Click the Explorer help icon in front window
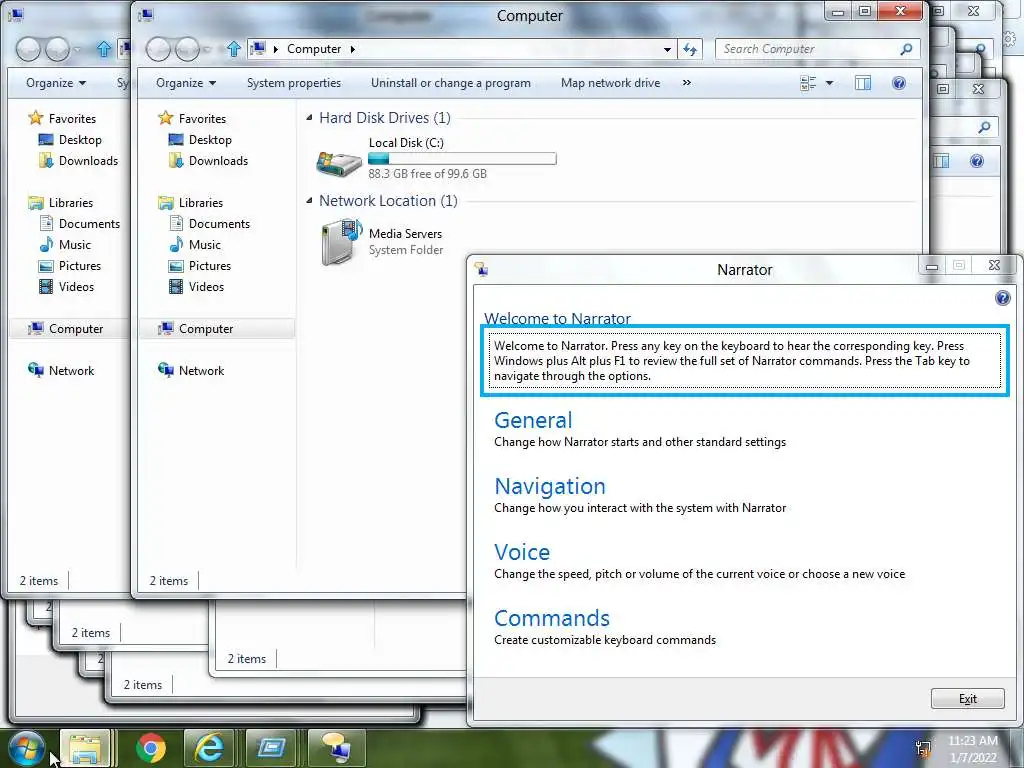The height and width of the screenshot is (768, 1024). point(899,83)
